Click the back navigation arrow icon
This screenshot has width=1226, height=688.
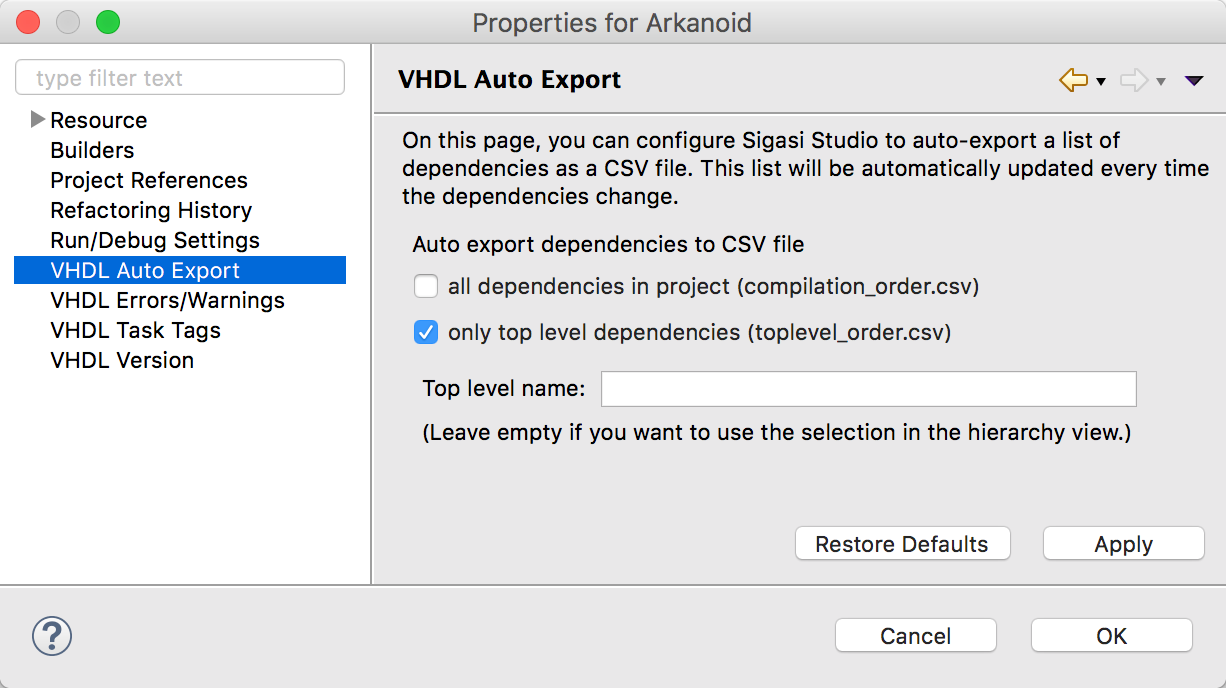click(x=1073, y=80)
